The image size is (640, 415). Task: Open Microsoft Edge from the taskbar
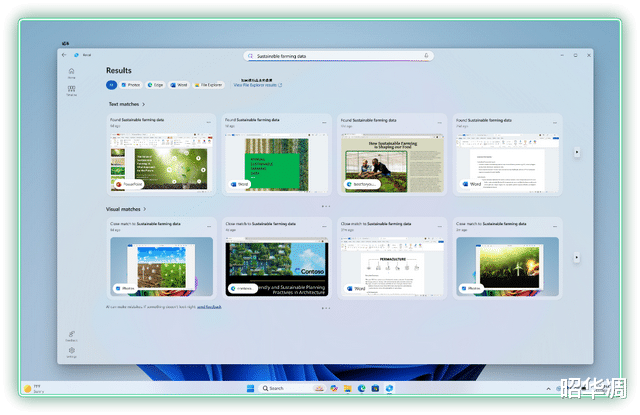pos(361,388)
